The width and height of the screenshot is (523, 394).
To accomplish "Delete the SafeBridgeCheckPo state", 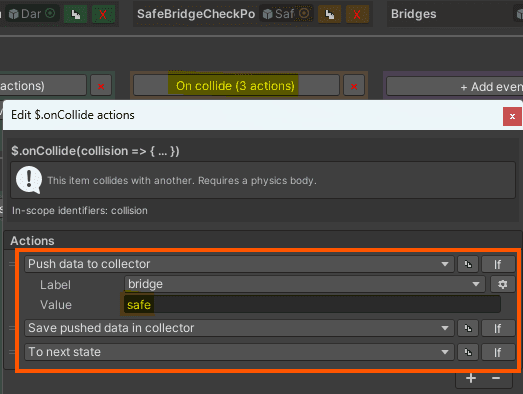I will point(357,14).
